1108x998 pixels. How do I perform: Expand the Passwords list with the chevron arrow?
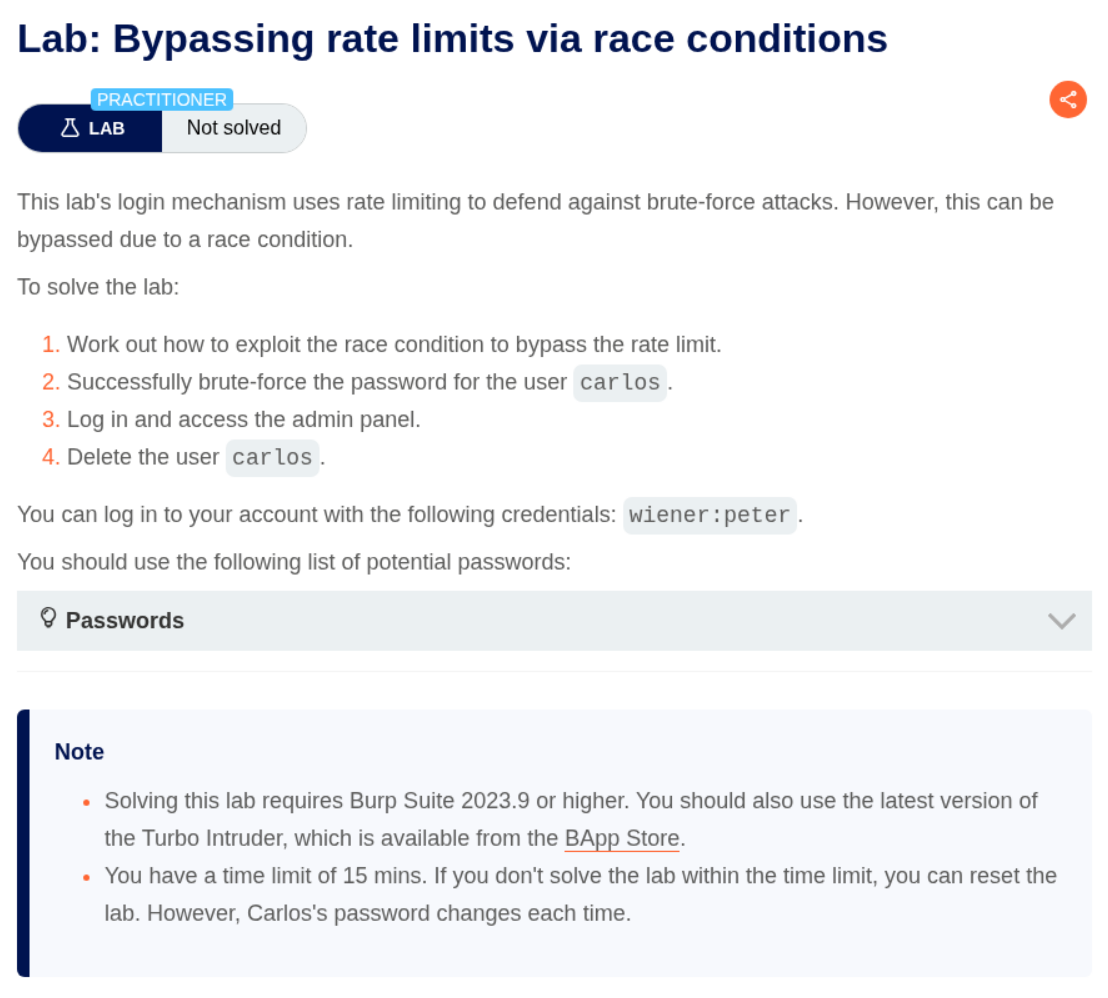[1061, 621]
